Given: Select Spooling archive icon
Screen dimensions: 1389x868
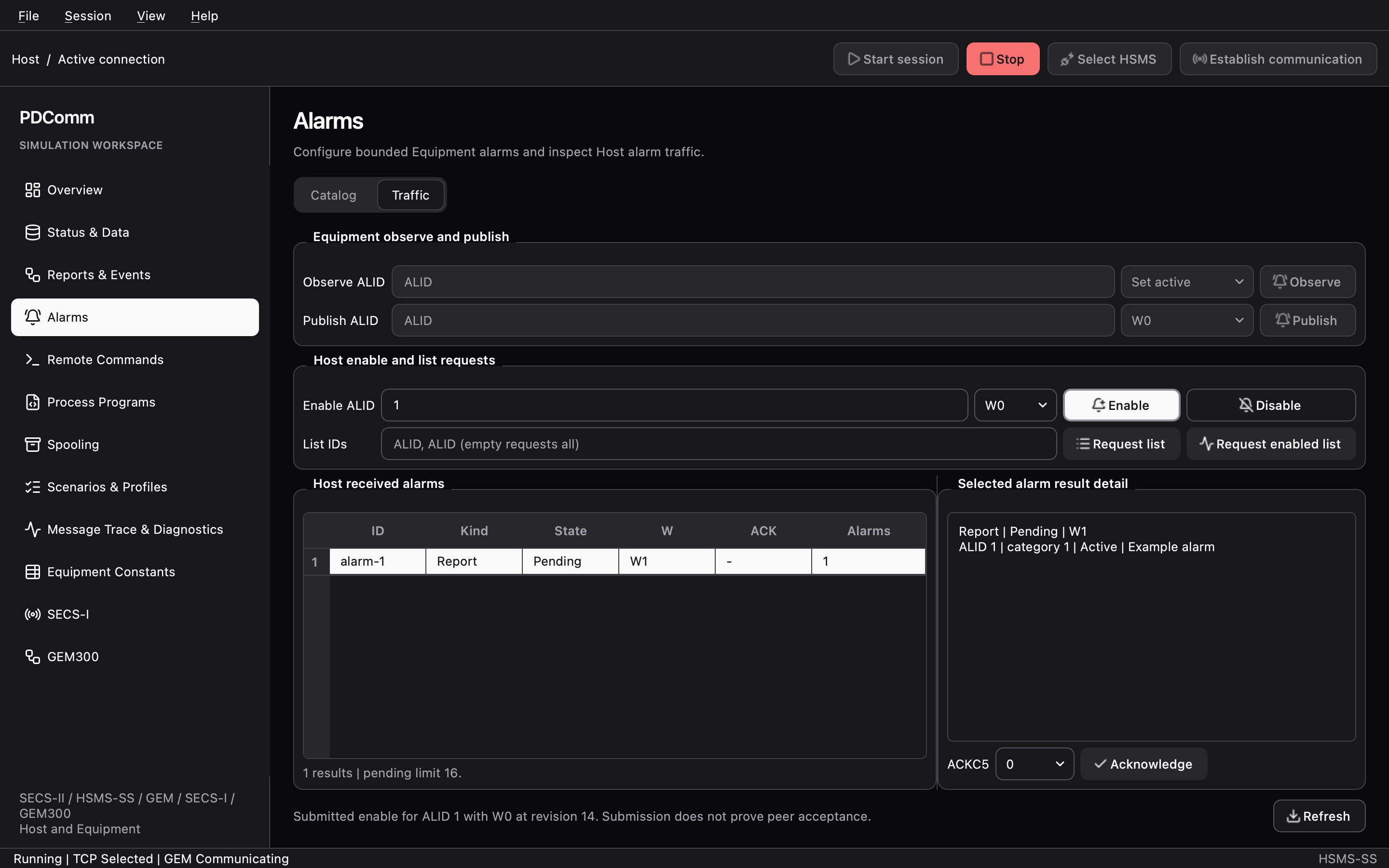Looking at the screenshot, I should pos(33,445).
